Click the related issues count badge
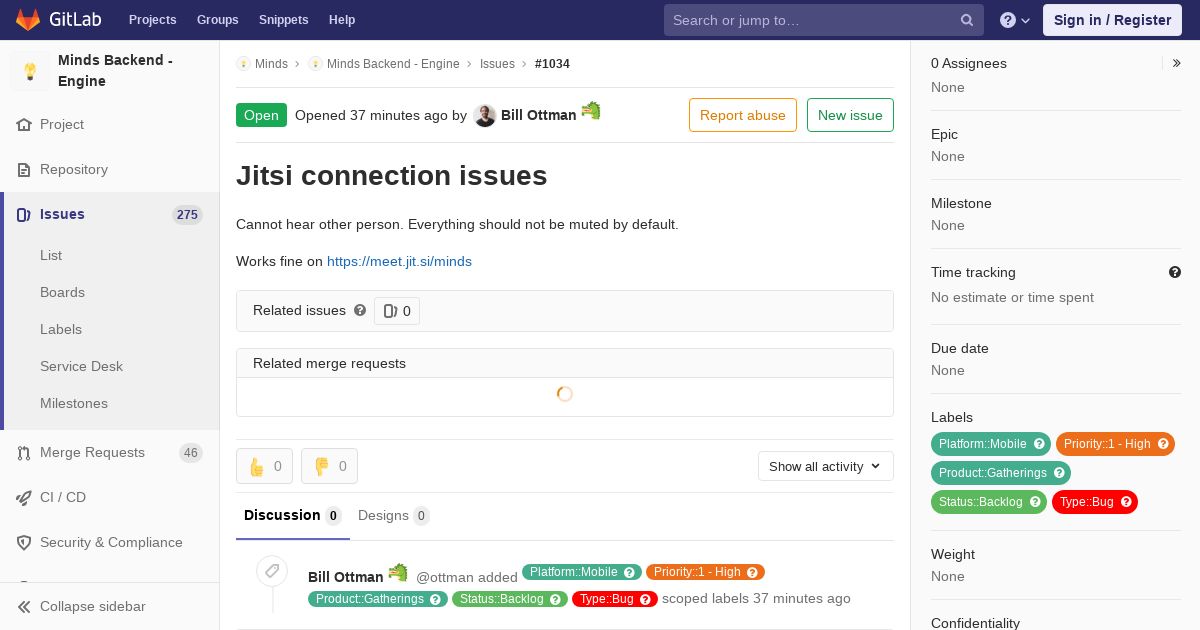Image resolution: width=1200 pixels, height=630 pixels. tap(397, 311)
